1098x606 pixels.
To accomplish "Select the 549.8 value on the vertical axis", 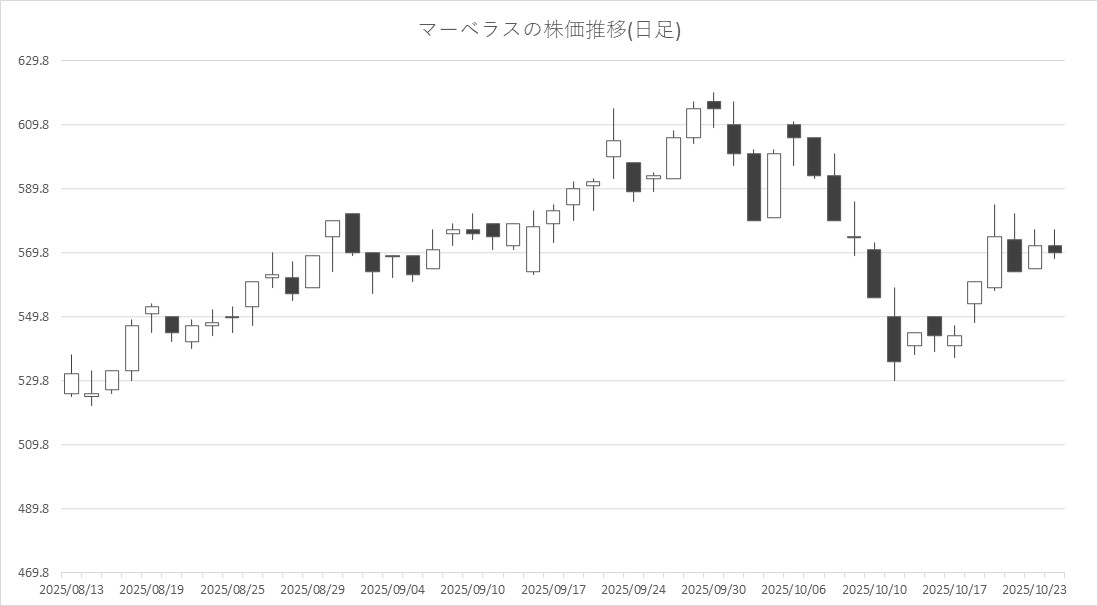I will 33,317.
